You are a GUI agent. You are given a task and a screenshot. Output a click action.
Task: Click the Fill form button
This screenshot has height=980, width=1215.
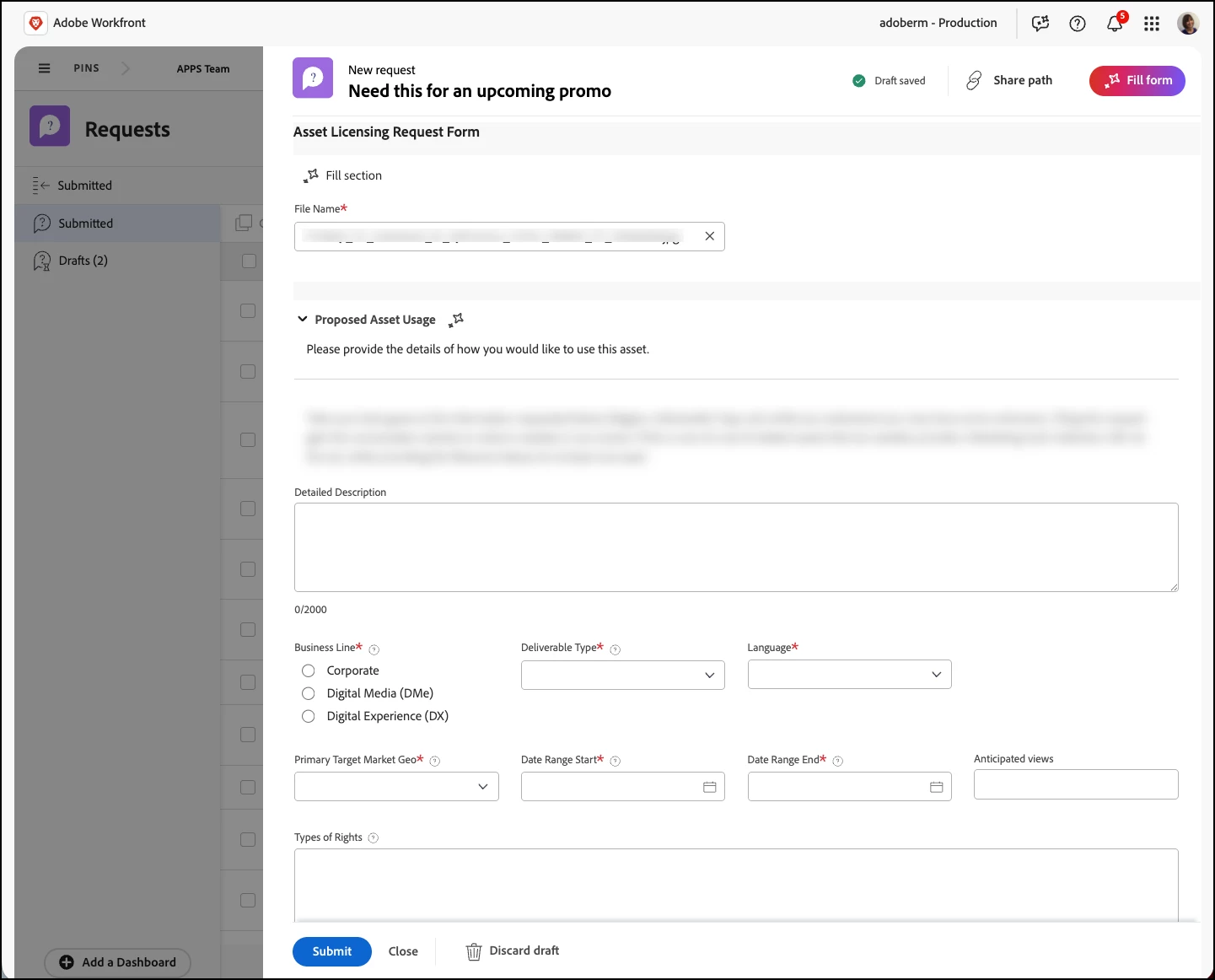1137,80
